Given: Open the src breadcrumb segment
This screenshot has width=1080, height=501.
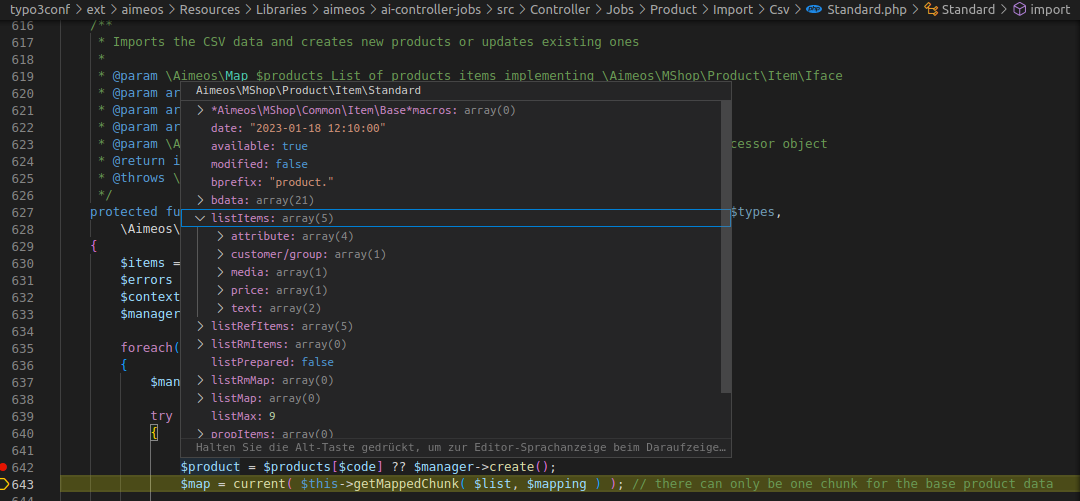Looking at the screenshot, I should (x=506, y=10).
